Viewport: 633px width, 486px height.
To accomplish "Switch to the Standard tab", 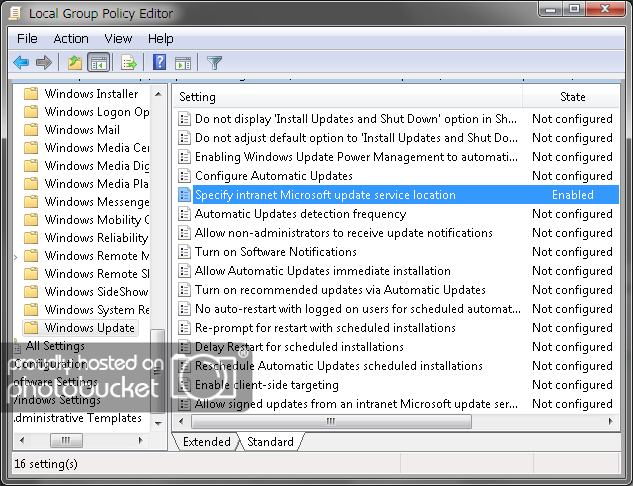I will point(270,442).
